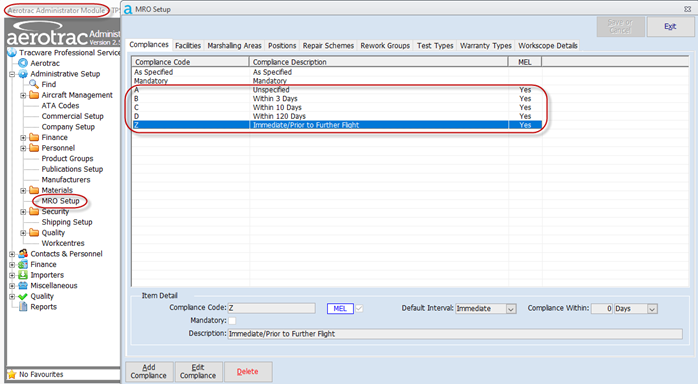Select the 'Within 120 Days' compliance row

(337, 116)
